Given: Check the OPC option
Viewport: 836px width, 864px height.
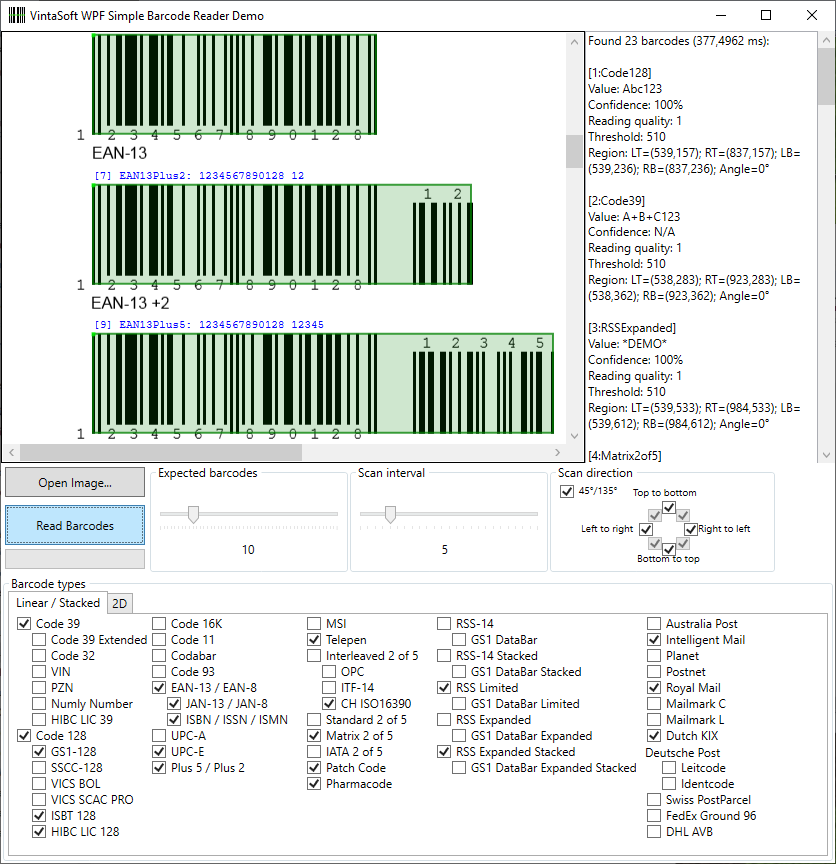Looking at the screenshot, I should pyautogui.click(x=328, y=671).
